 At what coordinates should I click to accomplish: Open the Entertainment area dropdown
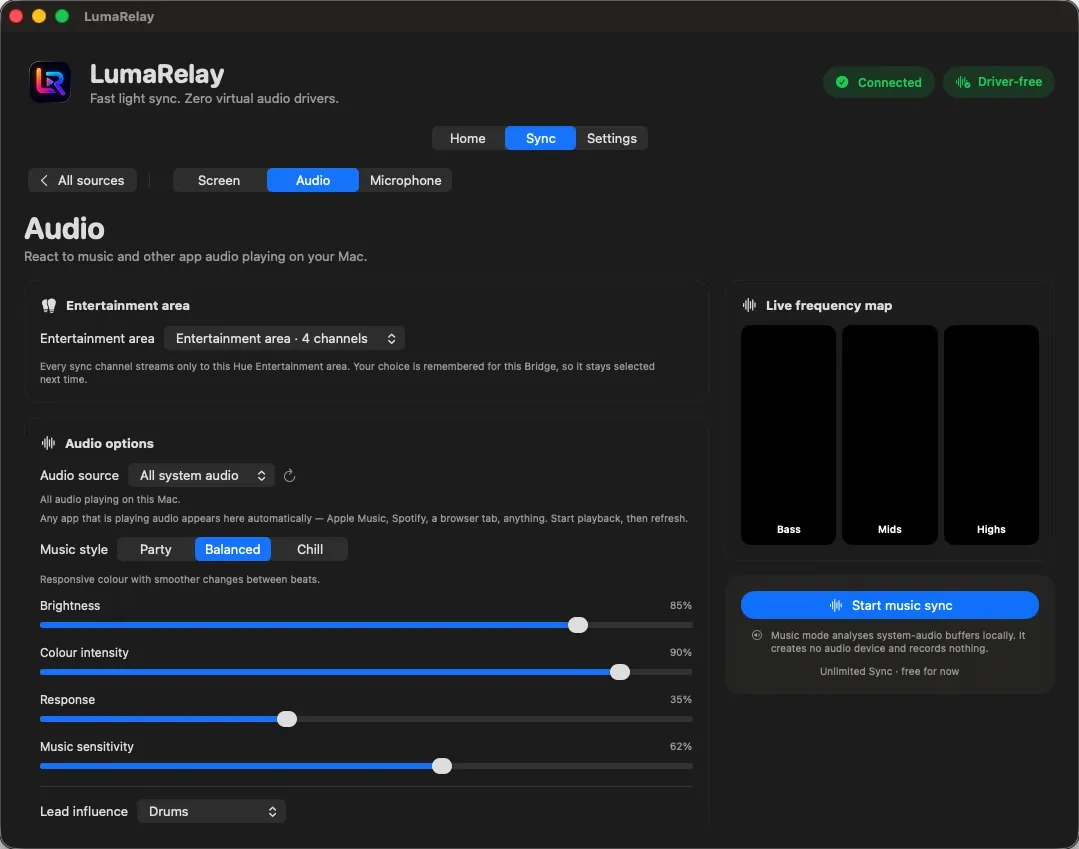[284, 338]
